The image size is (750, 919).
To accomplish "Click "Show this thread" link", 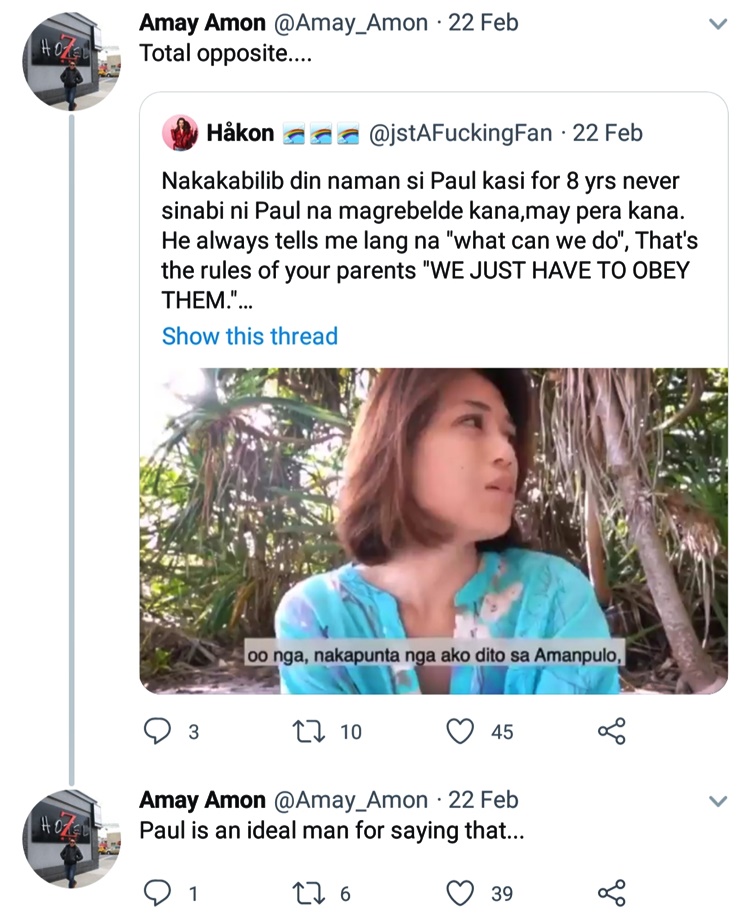I will [250, 336].
